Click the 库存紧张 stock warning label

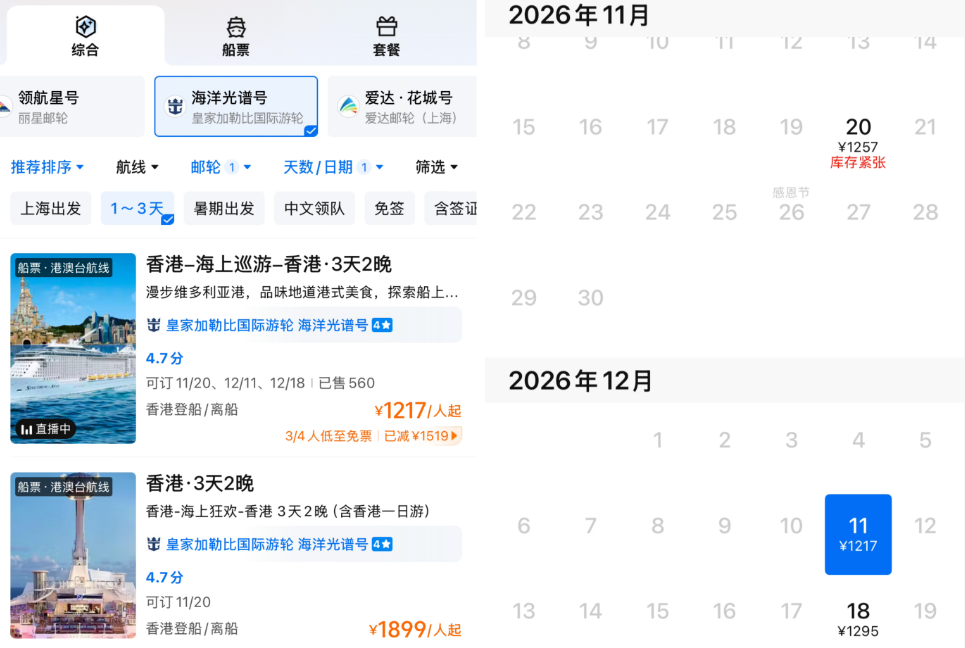tap(858, 162)
